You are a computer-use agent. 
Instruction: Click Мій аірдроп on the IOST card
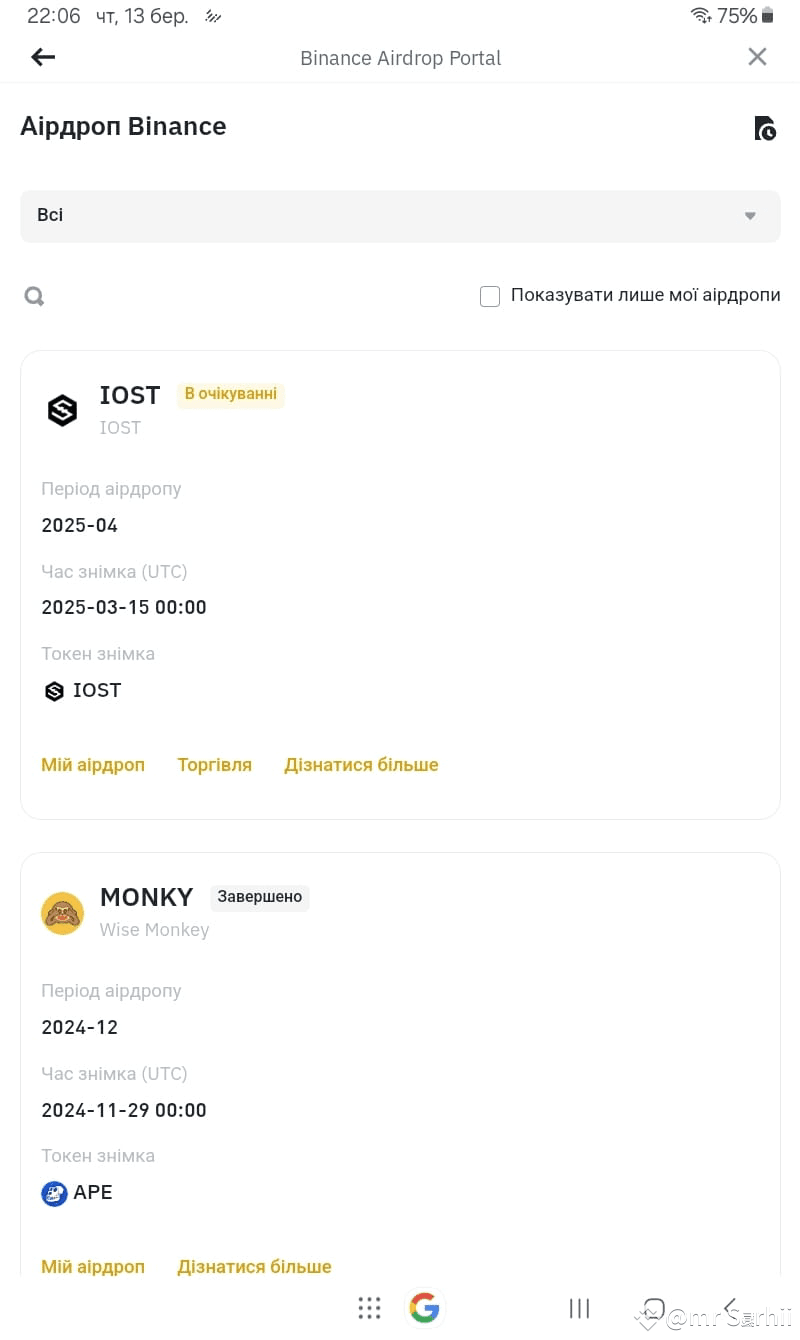pos(93,764)
